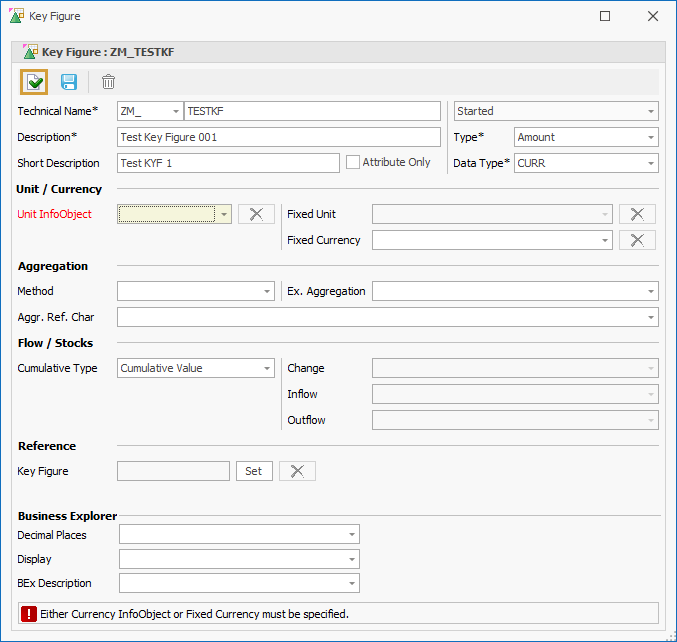Click the Short Description input field
The width and height of the screenshot is (677, 642).
[228, 163]
